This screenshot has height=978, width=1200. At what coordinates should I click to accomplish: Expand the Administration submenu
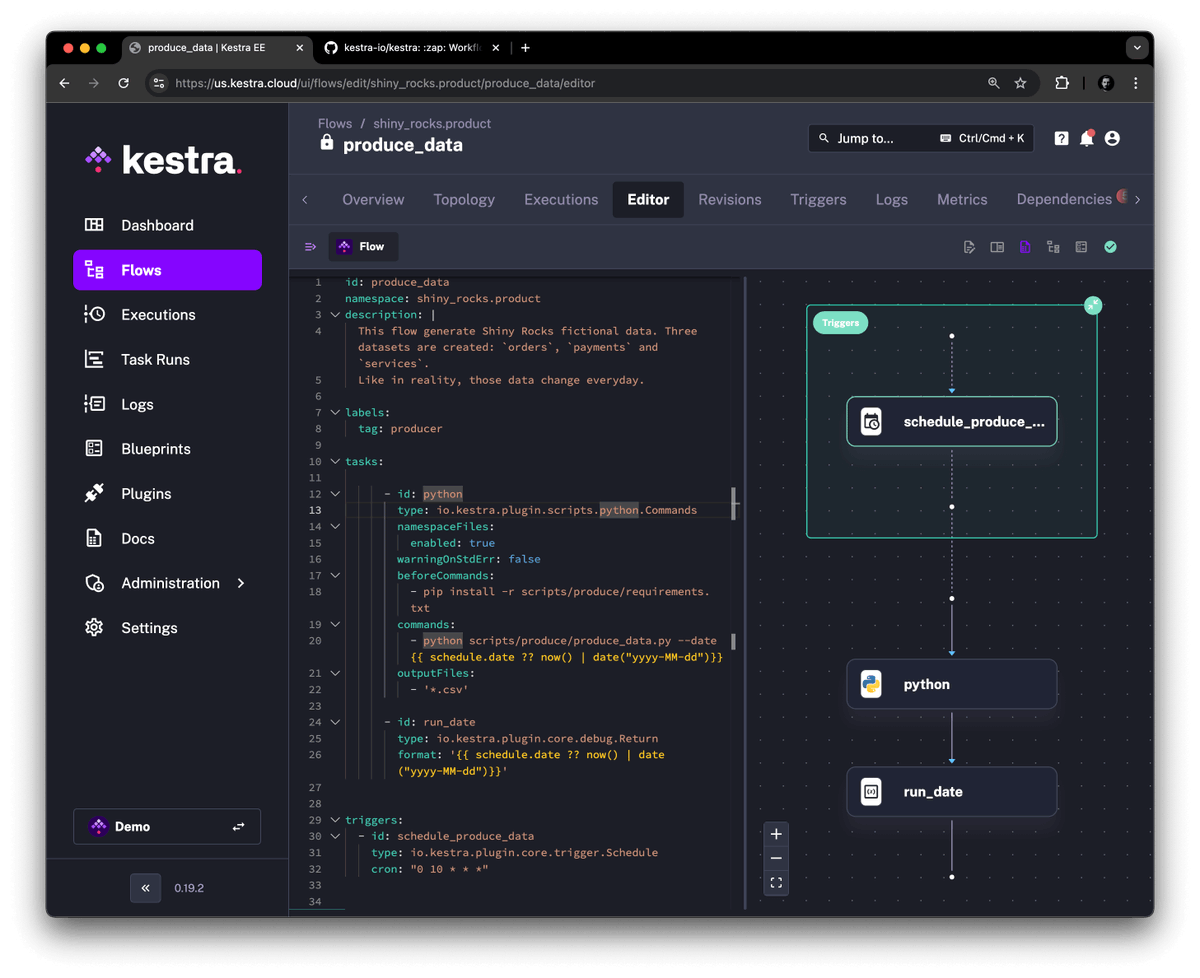(241, 583)
